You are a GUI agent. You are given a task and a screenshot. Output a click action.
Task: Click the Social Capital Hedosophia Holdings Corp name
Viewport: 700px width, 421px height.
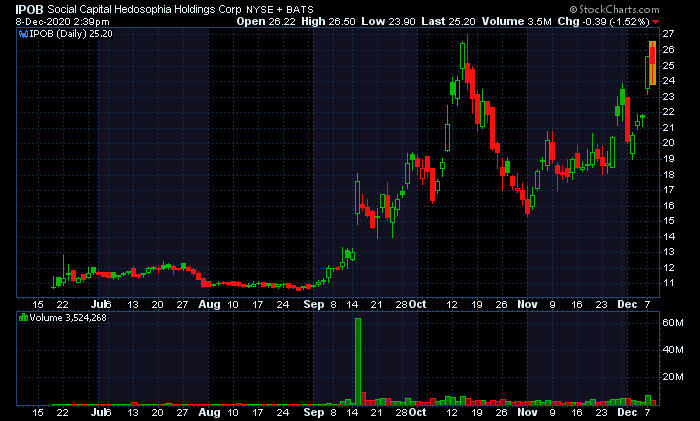pos(144,9)
